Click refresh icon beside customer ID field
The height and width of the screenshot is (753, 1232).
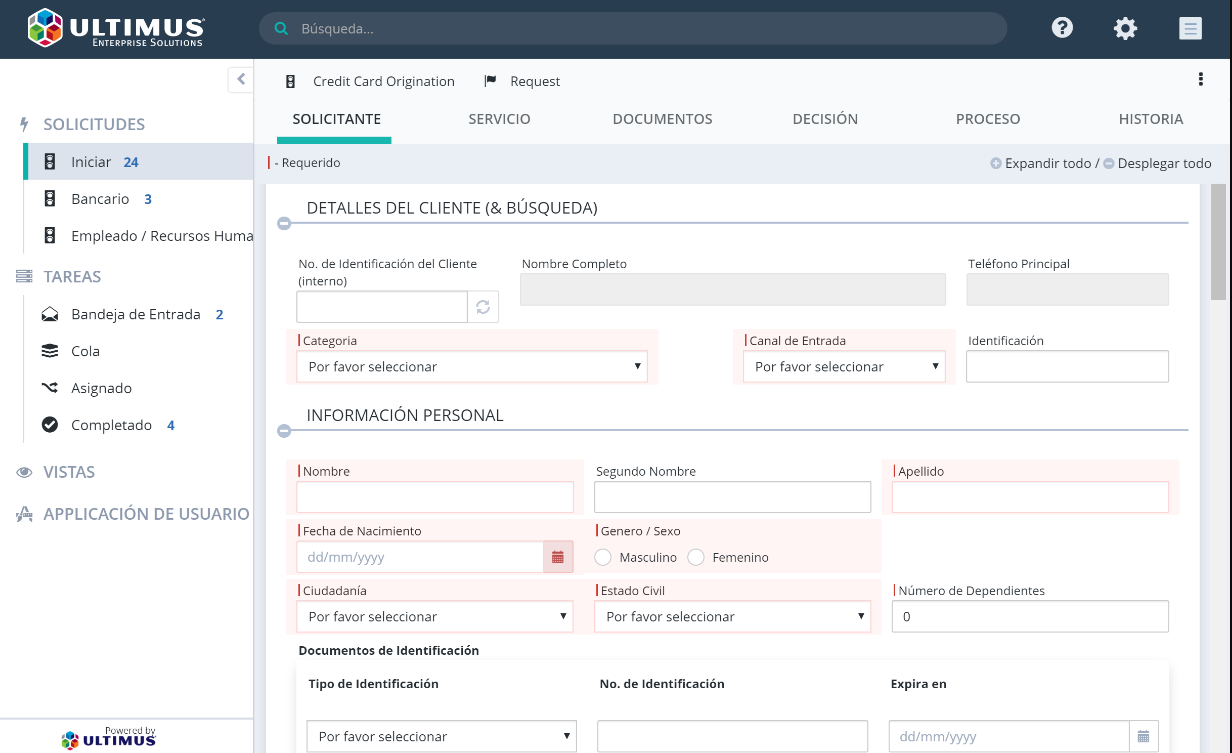click(x=483, y=307)
